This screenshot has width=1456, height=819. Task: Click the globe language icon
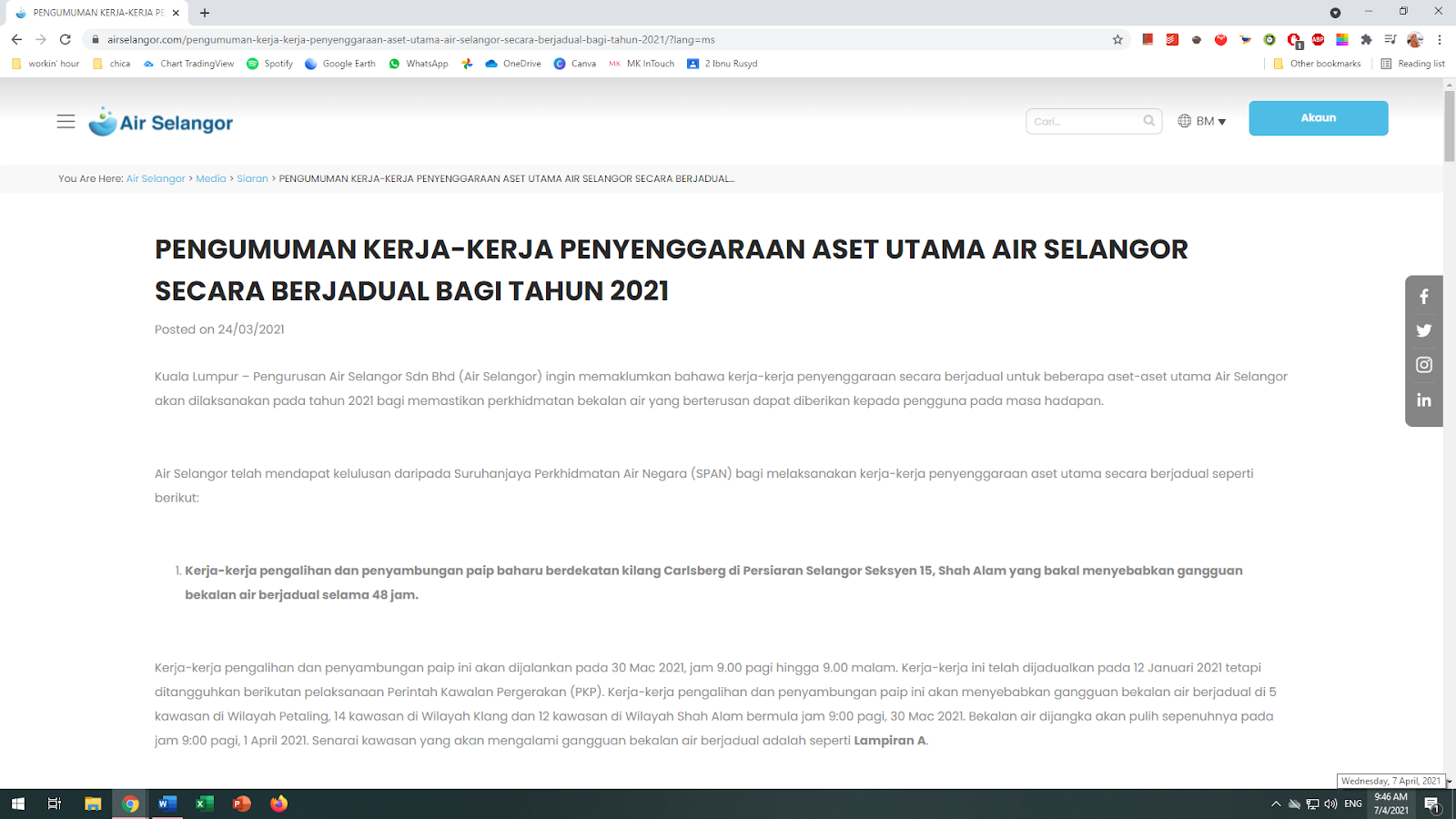tap(1184, 121)
